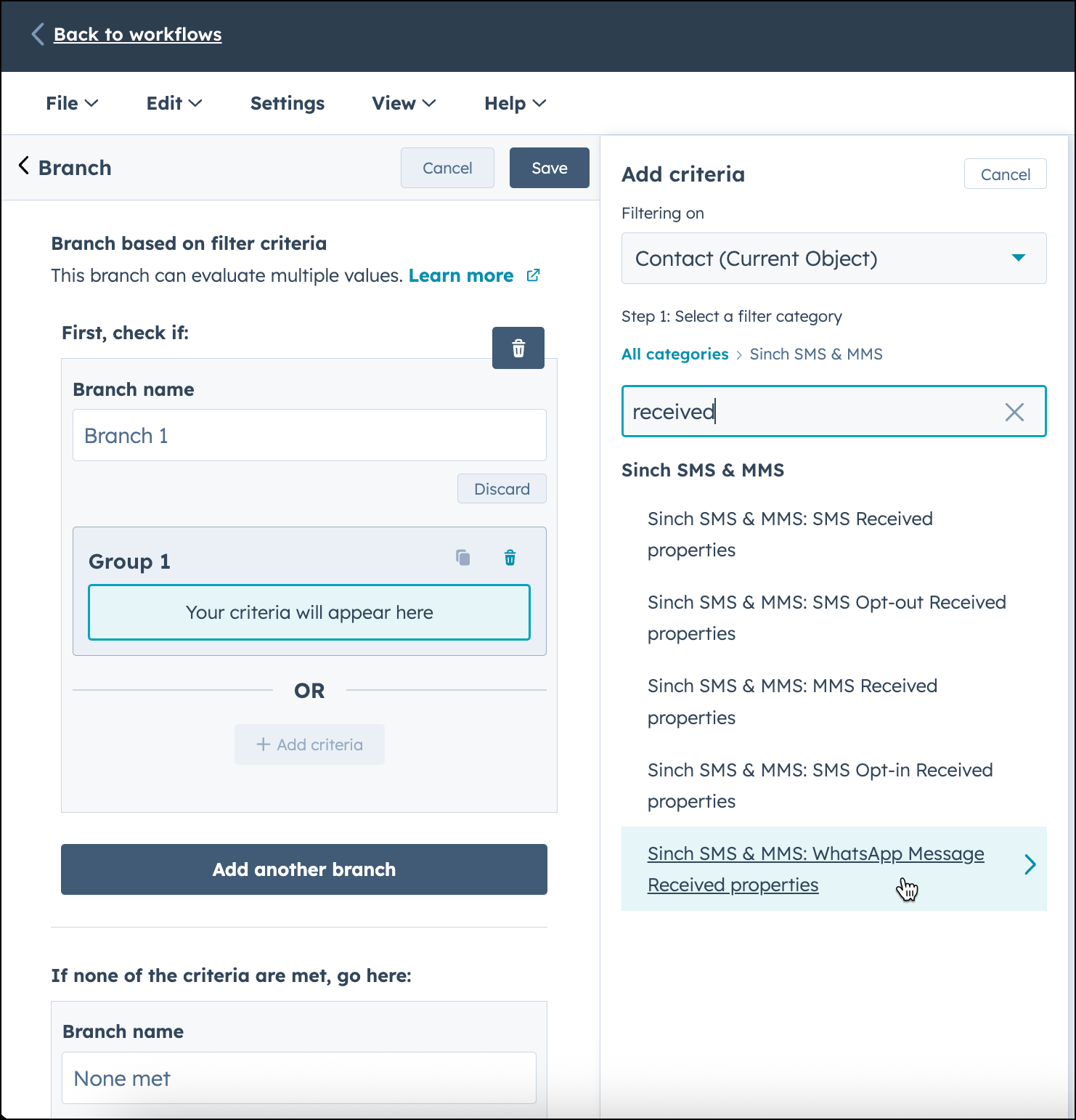
Task: Go back using the chevron beside Branch
Action: pyautogui.click(x=24, y=166)
